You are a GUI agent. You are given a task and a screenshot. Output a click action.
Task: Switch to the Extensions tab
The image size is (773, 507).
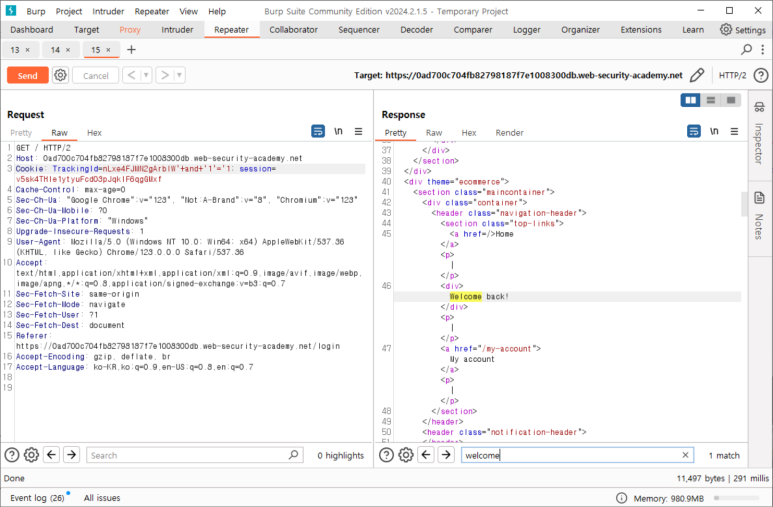tap(641, 30)
